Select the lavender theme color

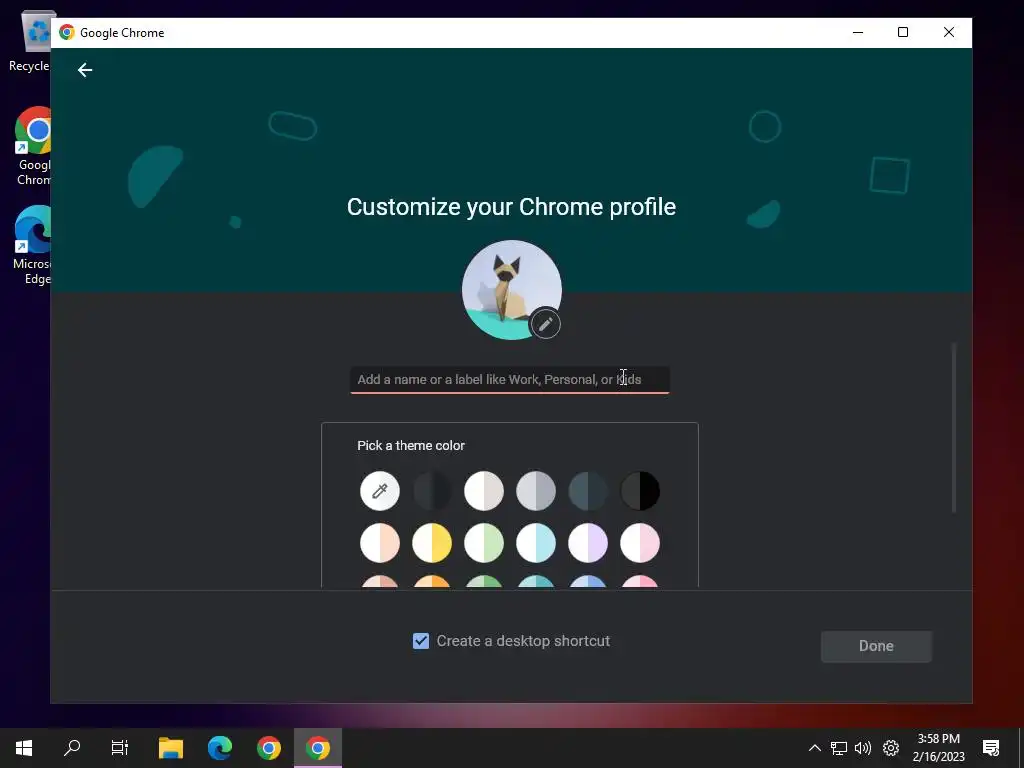pyautogui.click(x=588, y=543)
